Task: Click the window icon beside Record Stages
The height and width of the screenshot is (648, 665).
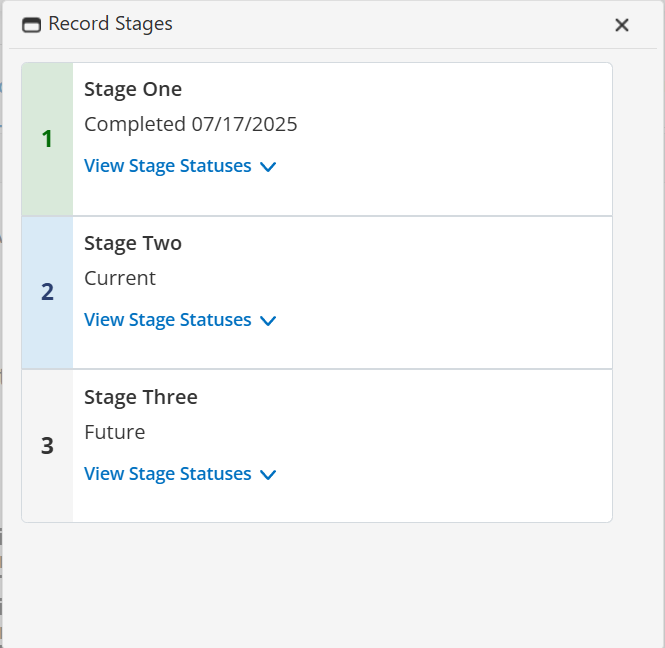Action: coord(32,25)
